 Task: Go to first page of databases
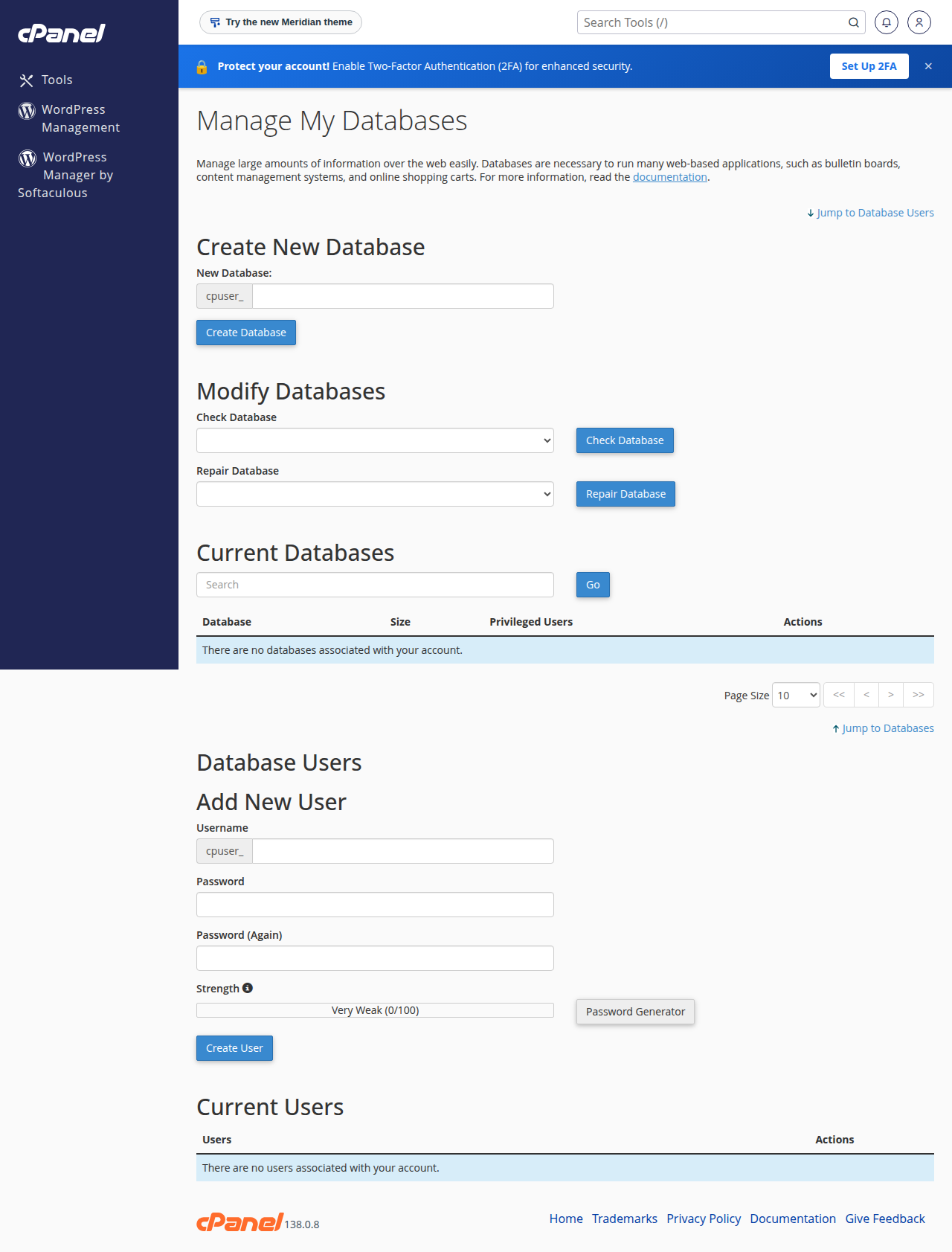click(839, 695)
